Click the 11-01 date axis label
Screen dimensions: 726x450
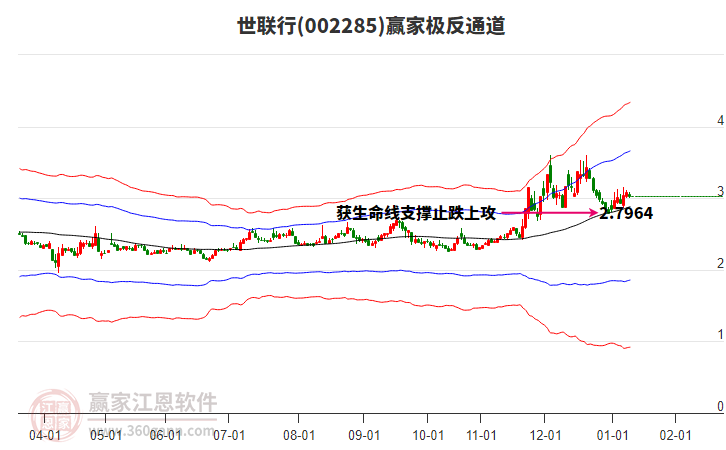click(x=481, y=436)
